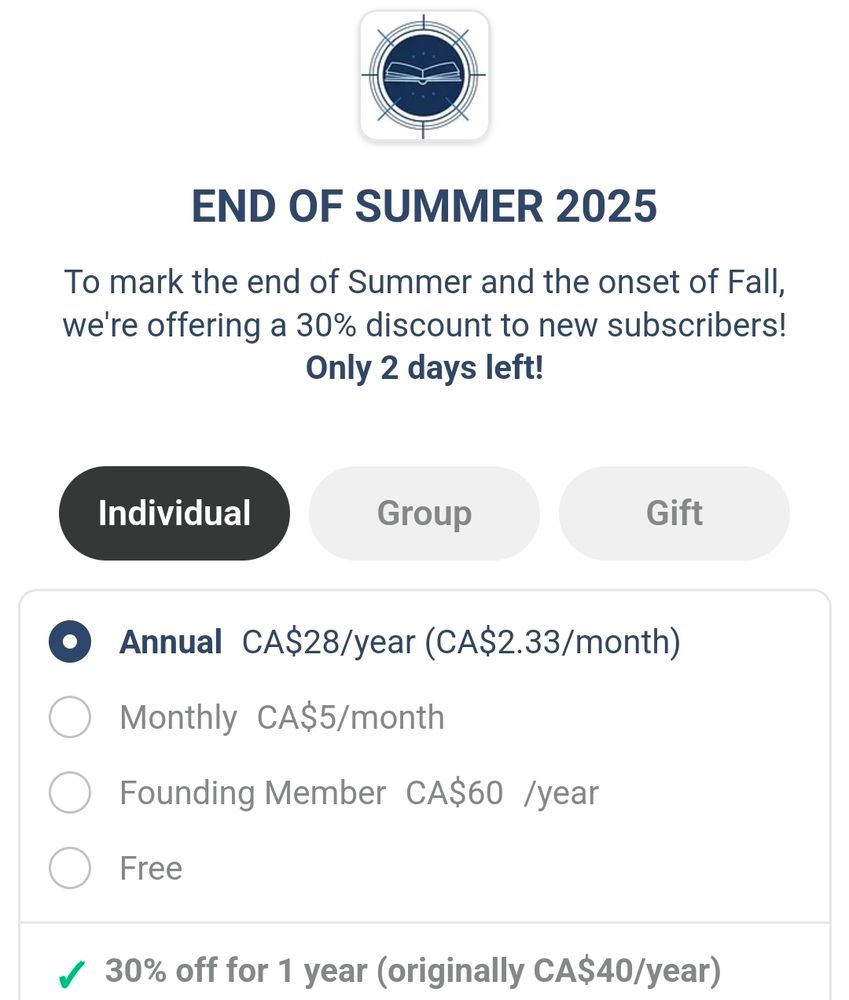The width and height of the screenshot is (849, 1000).
Task: Select the Individual subscription tab
Action: [x=174, y=513]
